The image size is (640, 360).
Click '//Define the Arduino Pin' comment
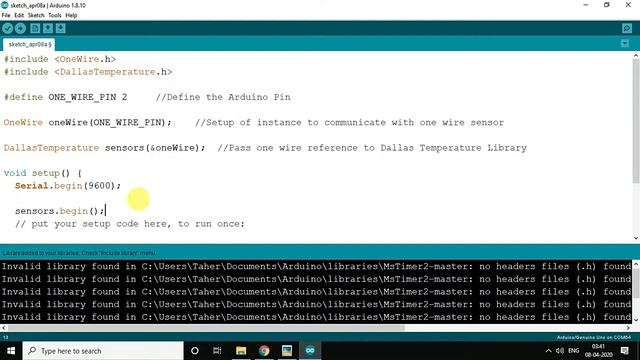click(x=223, y=97)
